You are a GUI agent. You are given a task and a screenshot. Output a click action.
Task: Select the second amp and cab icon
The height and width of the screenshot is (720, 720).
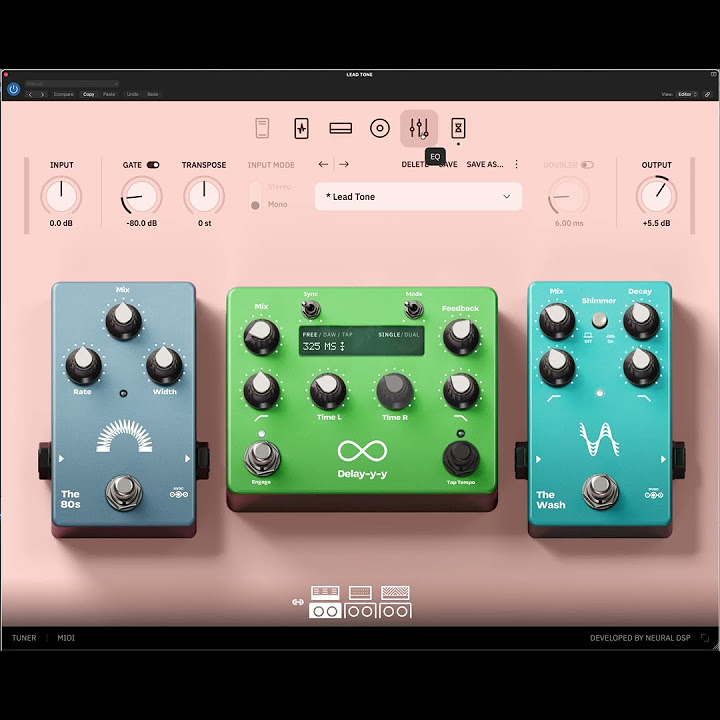click(x=360, y=602)
